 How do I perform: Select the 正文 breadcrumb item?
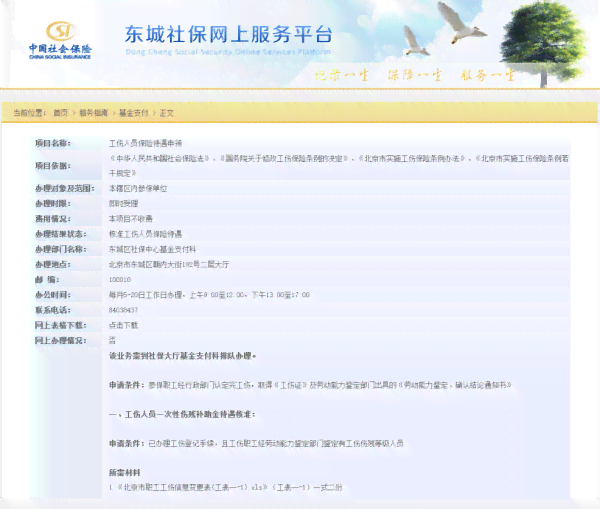pos(166,113)
